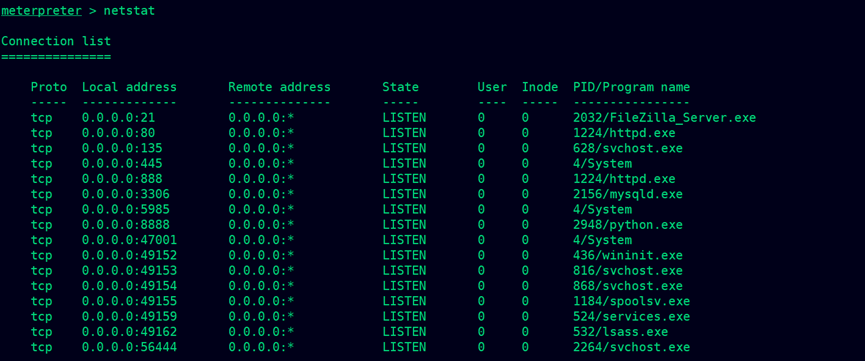Click 532/lsass.exe program entry
Screen dimensions: 865x361
[x=621, y=332]
